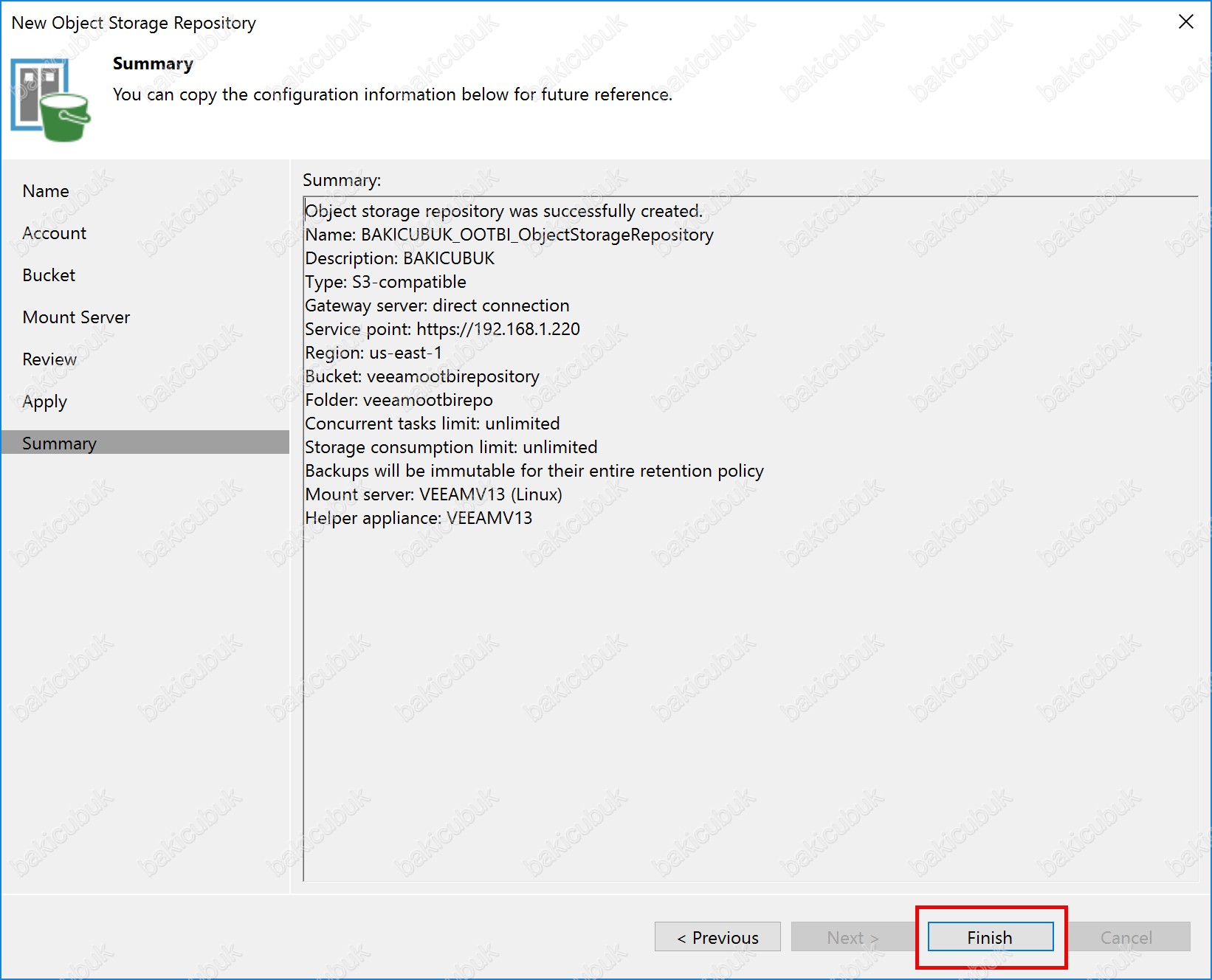
Task: Select the Apply wizard step
Action: click(45, 402)
